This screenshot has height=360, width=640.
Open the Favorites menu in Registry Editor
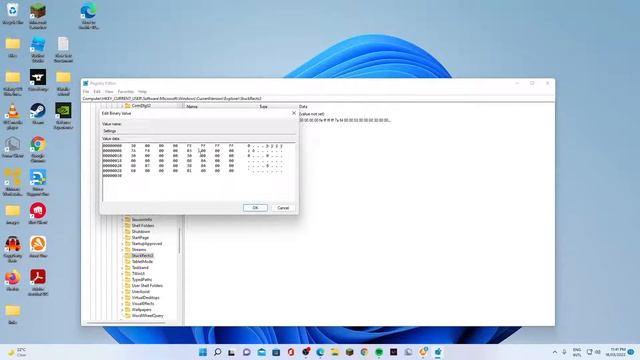tap(126, 91)
